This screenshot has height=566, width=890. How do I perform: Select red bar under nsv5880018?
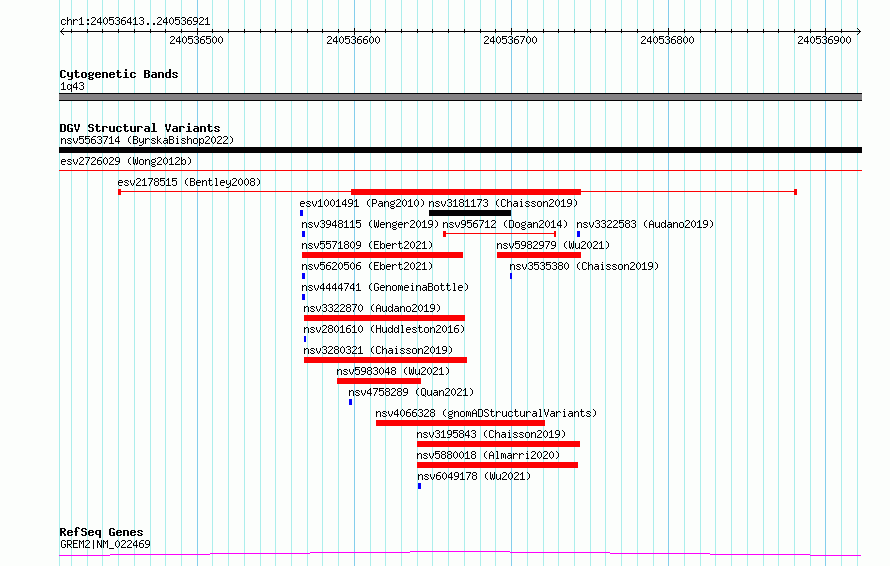497,465
